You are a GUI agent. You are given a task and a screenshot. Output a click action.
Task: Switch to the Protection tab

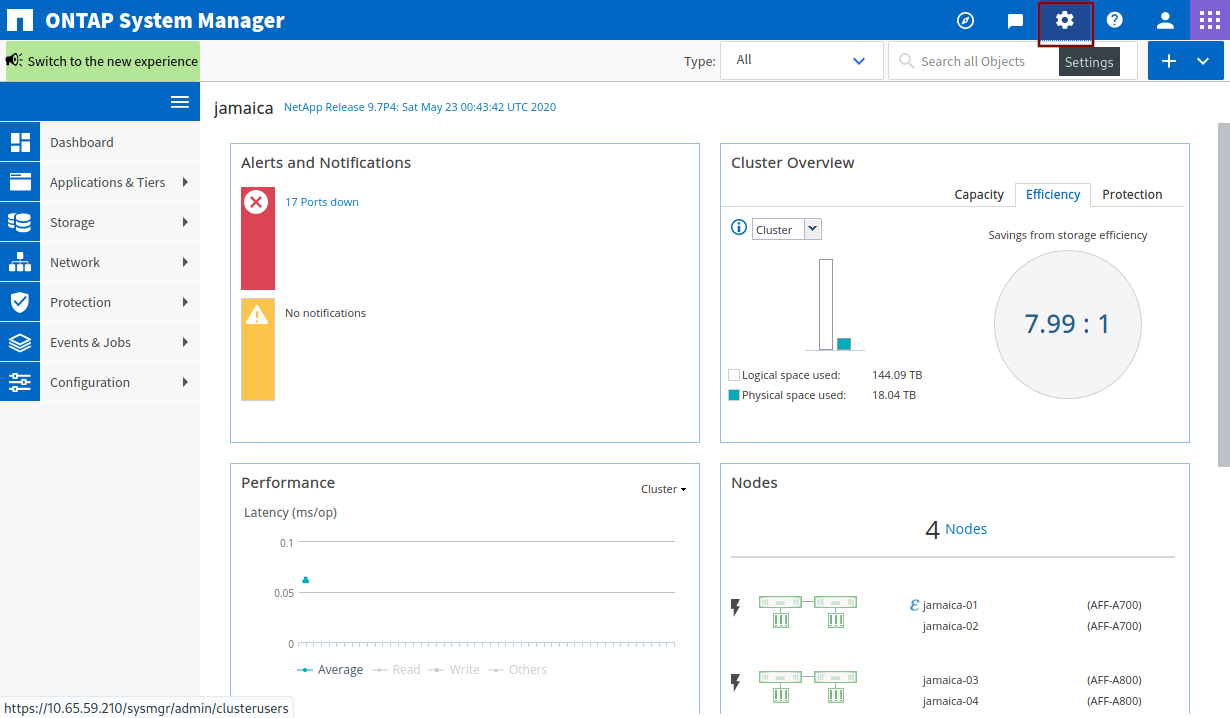[1132, 195]
